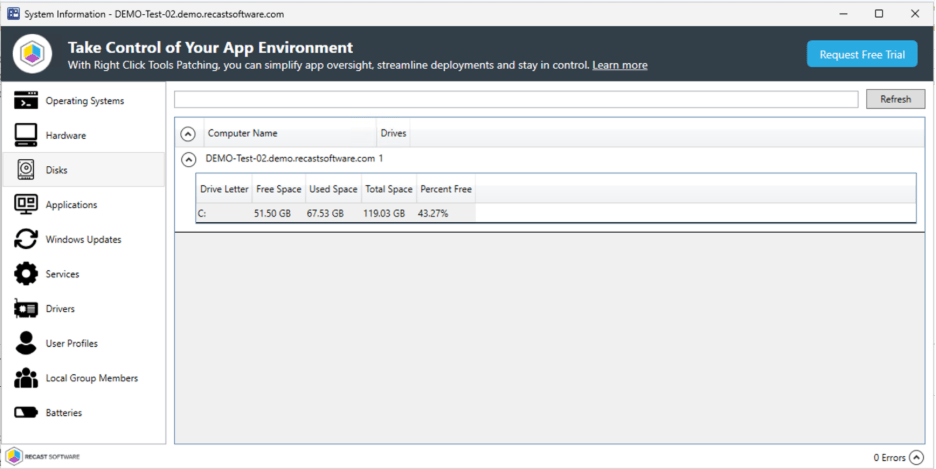936x469 pixels.
Task: Expand the 0 Errors panel chevron
Action: (x=916, y=457)
